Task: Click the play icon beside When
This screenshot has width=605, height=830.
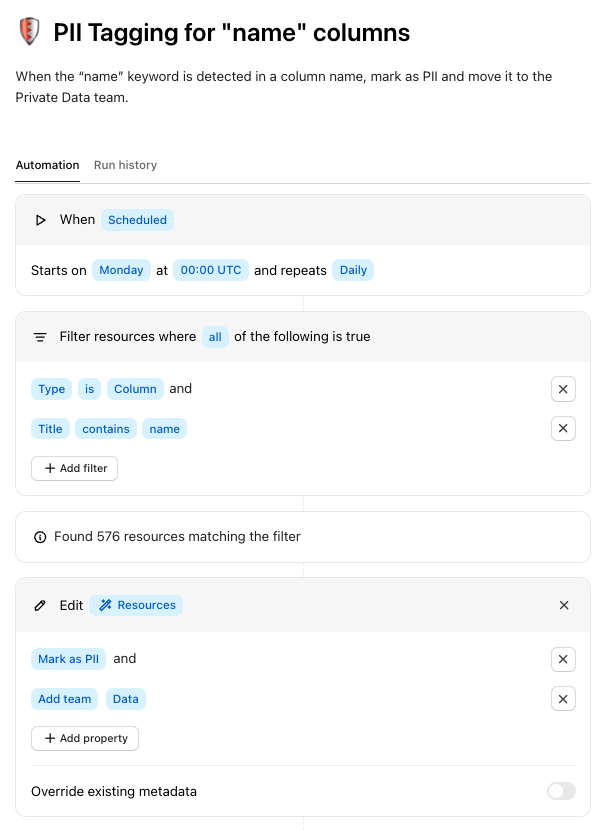Action: (41, 220)
